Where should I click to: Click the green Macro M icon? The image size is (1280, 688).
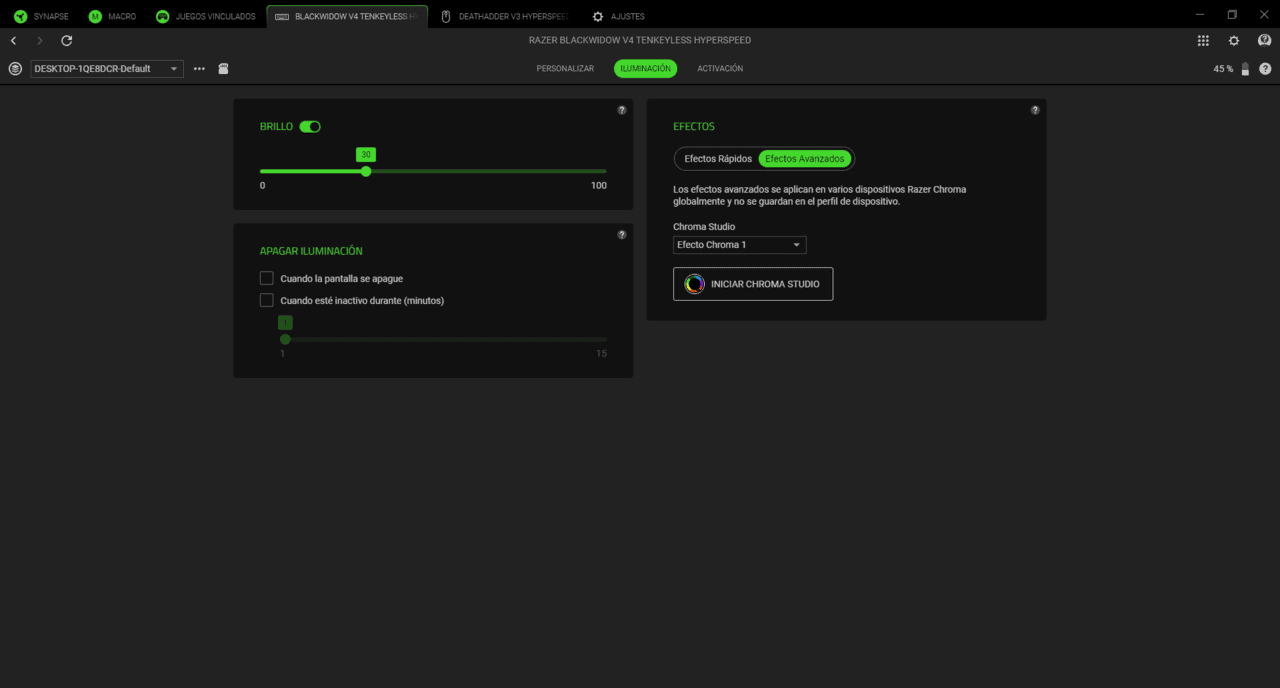[x=95, y=16]
